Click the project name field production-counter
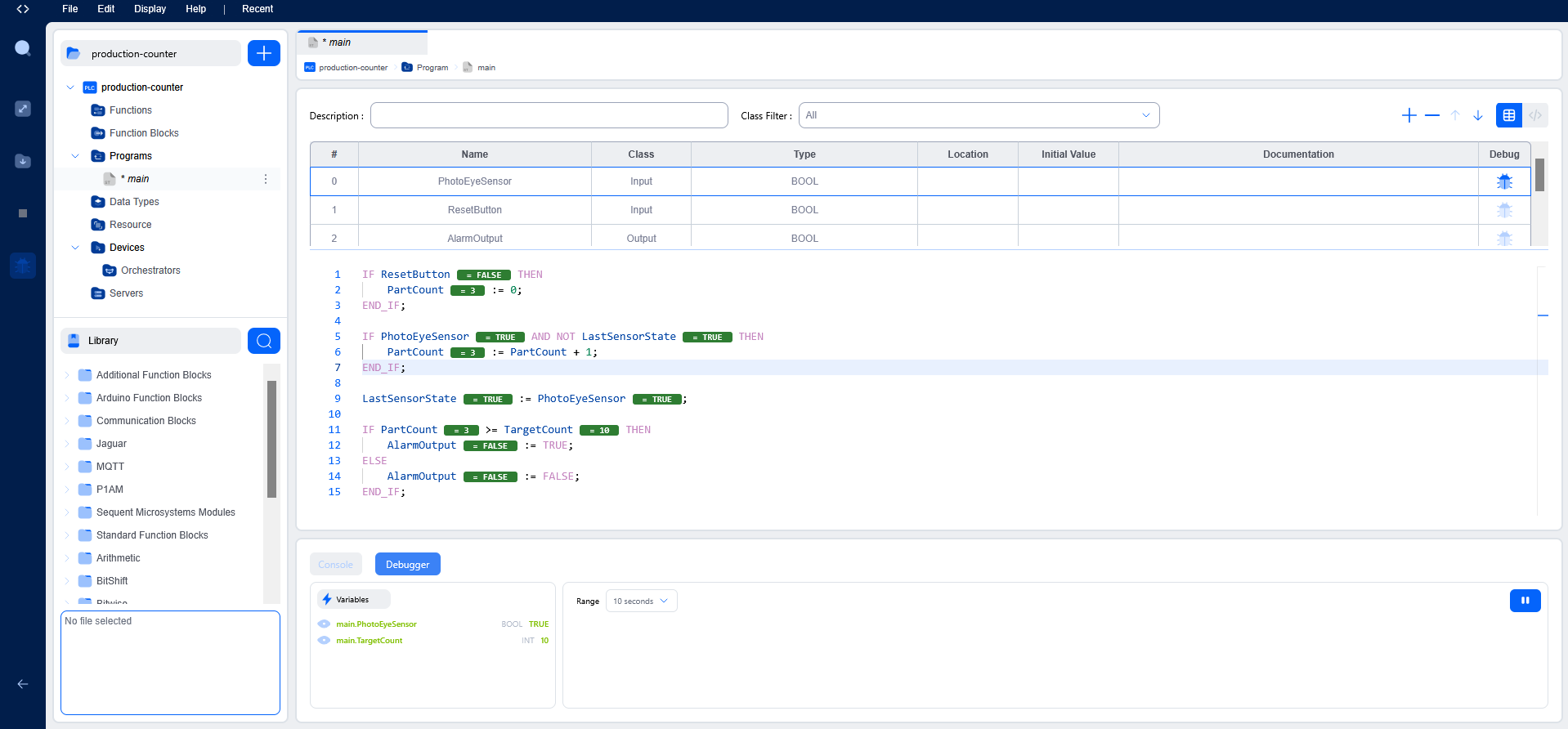Viewport: 1568px width, 729px height. coord(151,54)
